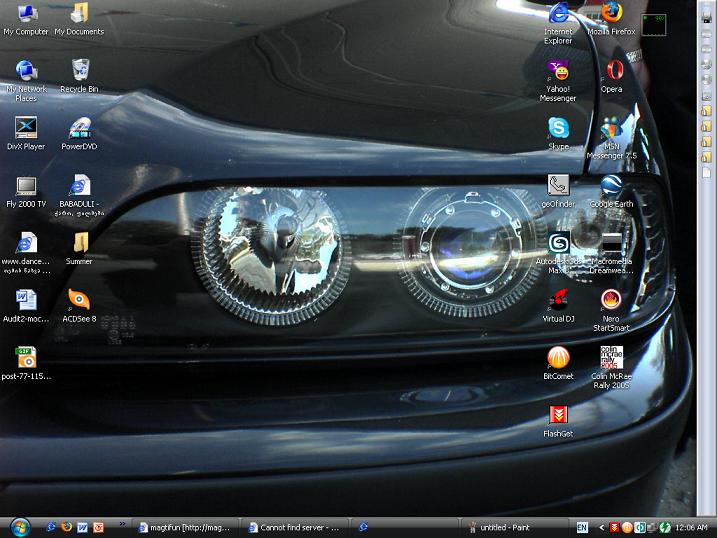Click the 12:06 AM clock
The height and width of the screenshot is (538, 717).
(691, 527)
